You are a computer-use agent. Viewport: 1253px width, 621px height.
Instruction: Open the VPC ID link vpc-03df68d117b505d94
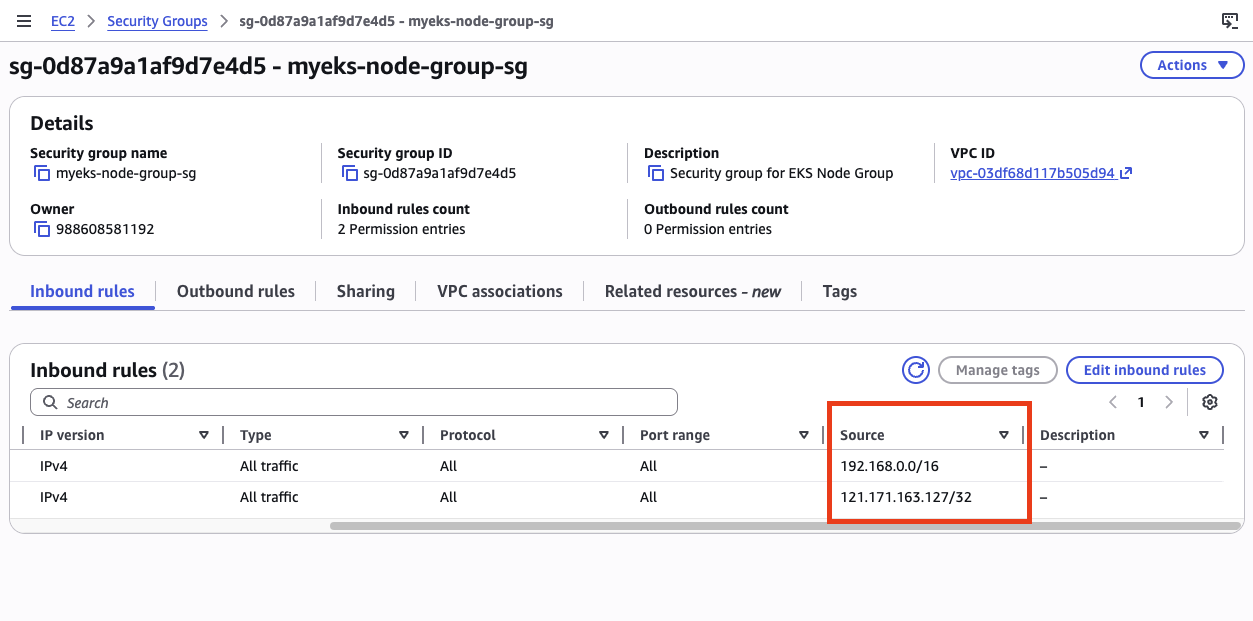pos(1032,173)
